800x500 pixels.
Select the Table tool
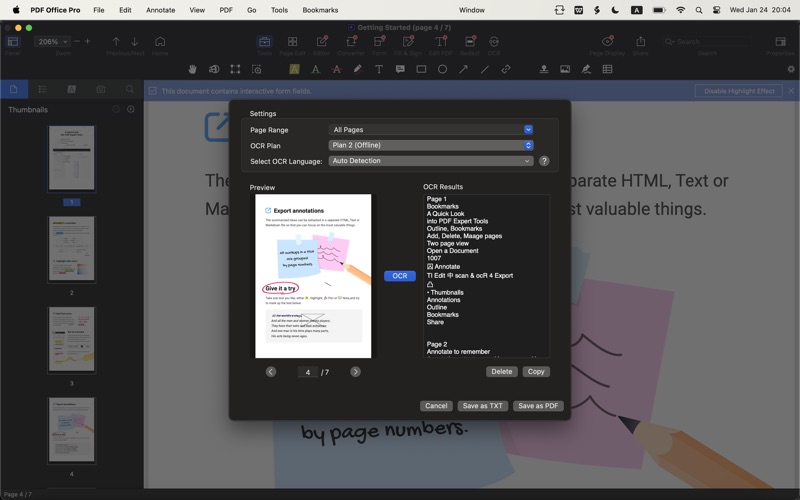607,69
